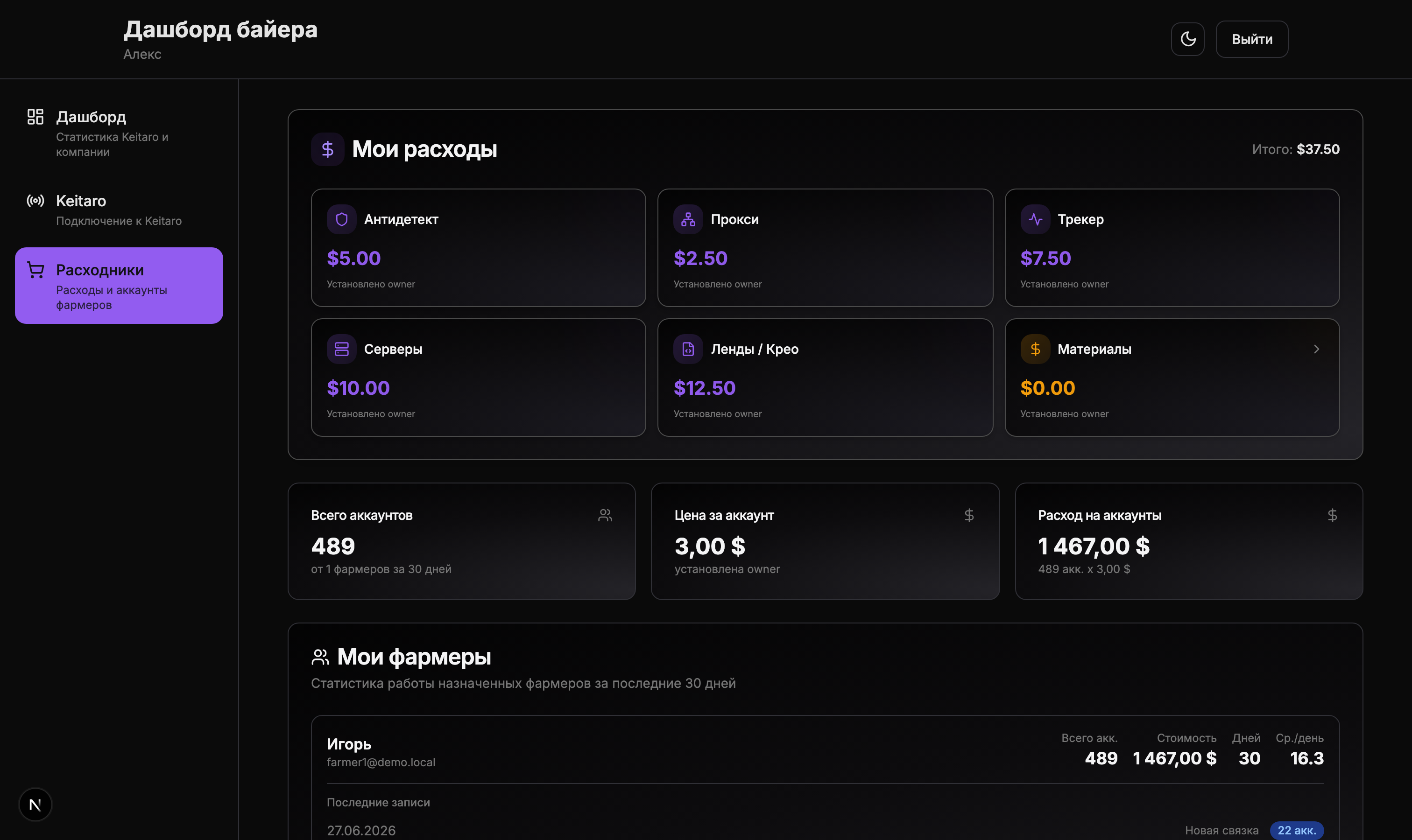The height and width of the screenshot is (840, 1412).
Task: Click the $10.00 Серверы amount
Action: [x=358, y=388]
